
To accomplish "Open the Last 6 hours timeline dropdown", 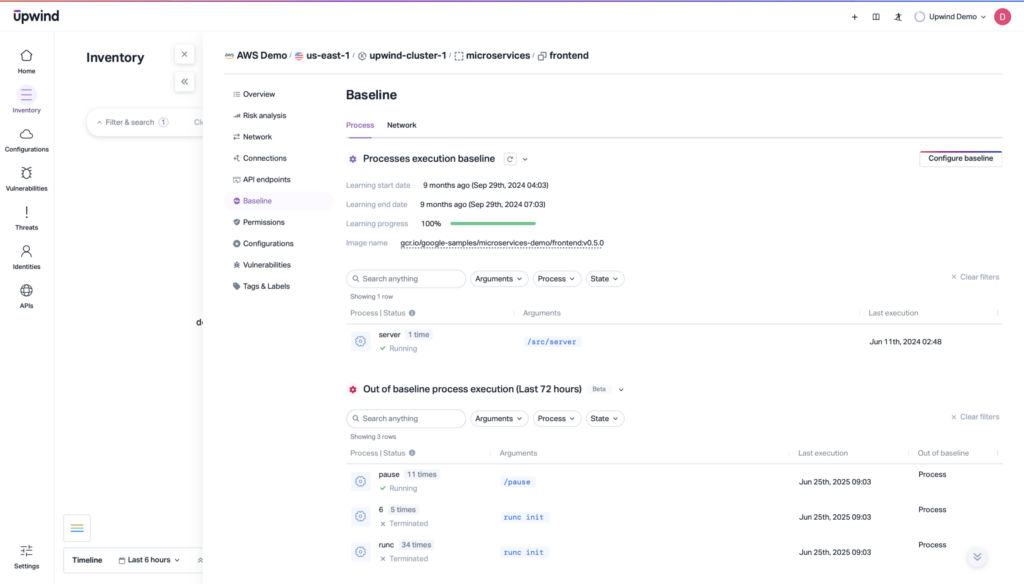I will [x=149, y=560].
